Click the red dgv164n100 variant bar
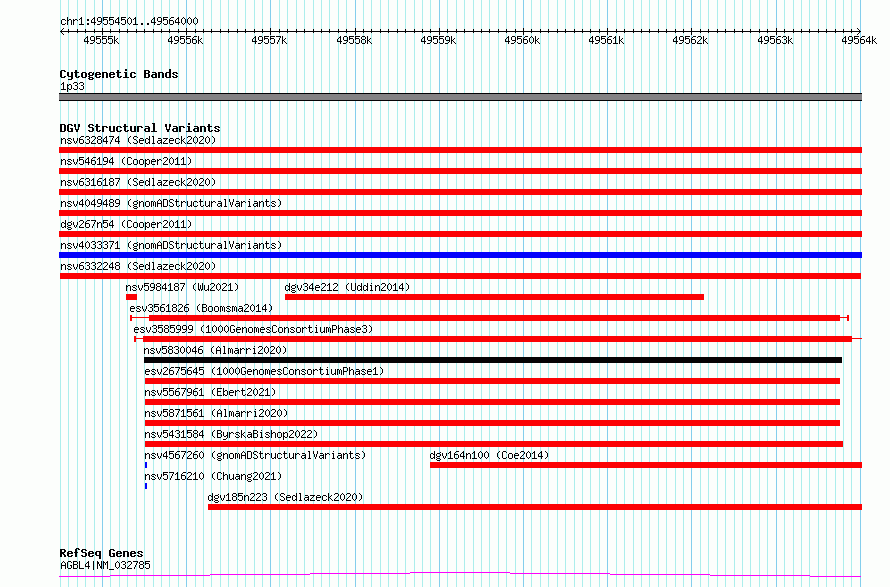This screenshot has height=587, width=890. pyautogui.click(x=646, y=465)
